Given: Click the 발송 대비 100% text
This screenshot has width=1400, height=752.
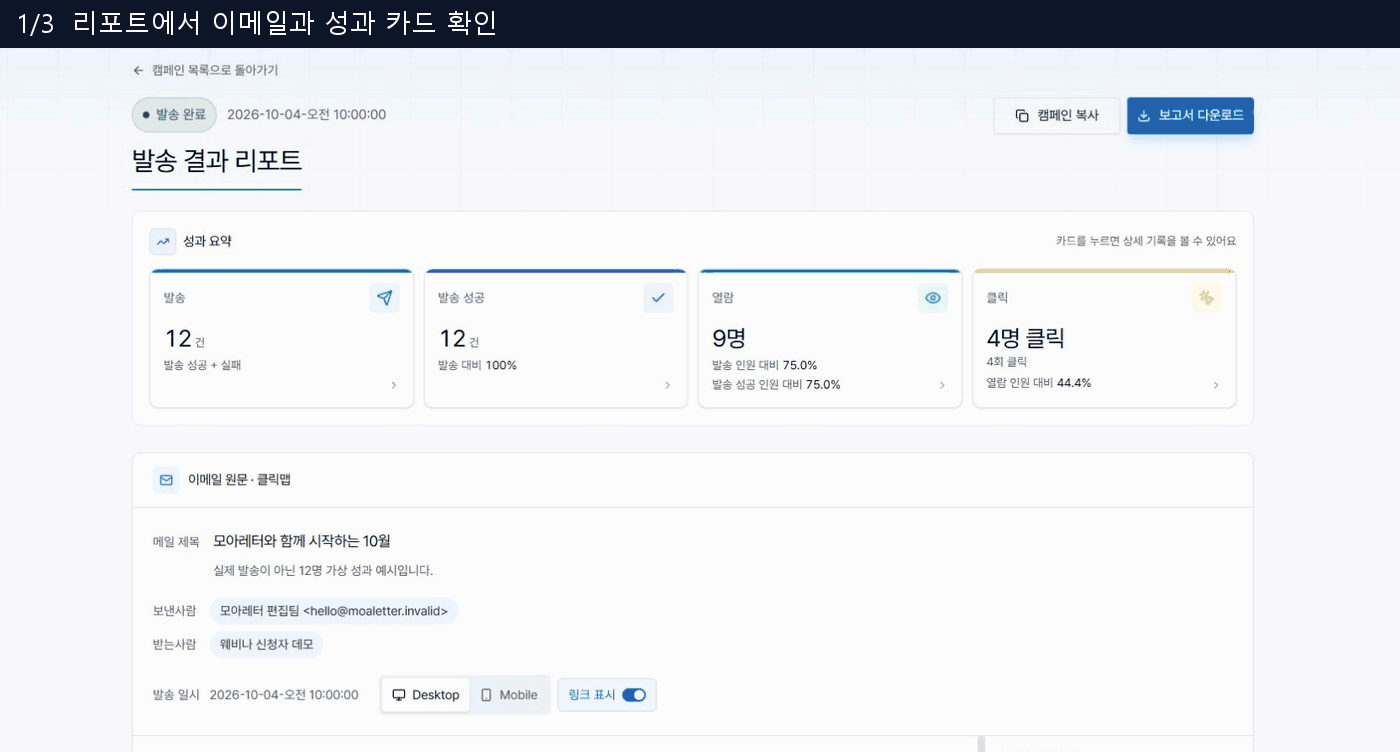Looking at the screenshot, I should (x=477, y=365).
